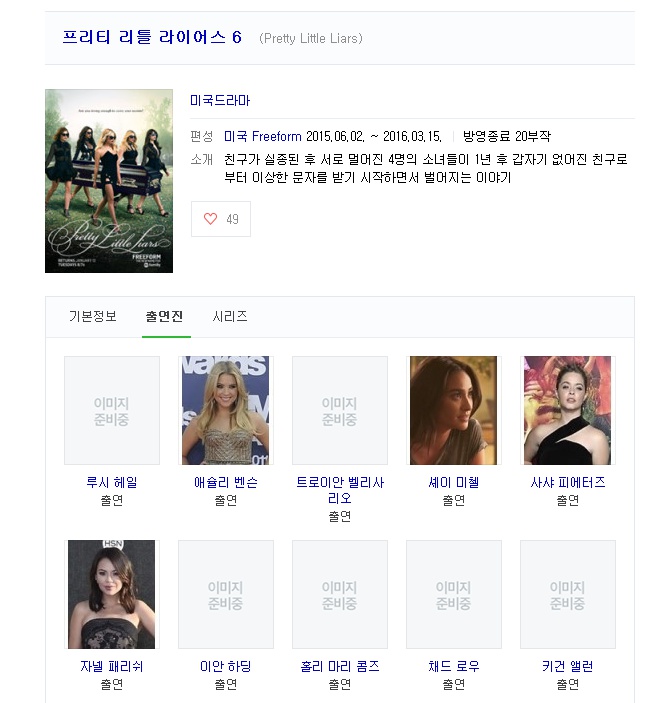Click the Pretty Little Liars poster image
Image resolution: width=669 pixels, height=703 pixels.
click(108, 181)
